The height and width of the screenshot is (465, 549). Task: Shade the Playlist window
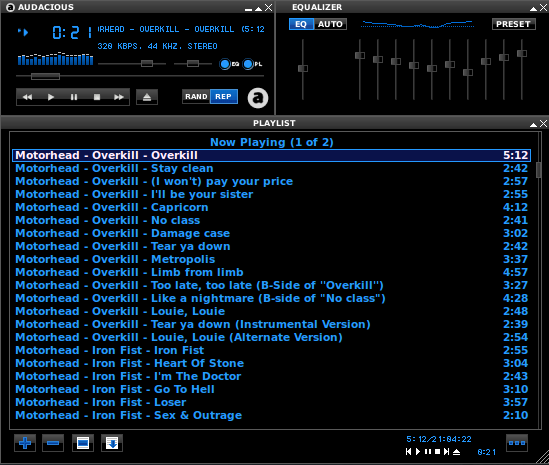coord(534,124)
